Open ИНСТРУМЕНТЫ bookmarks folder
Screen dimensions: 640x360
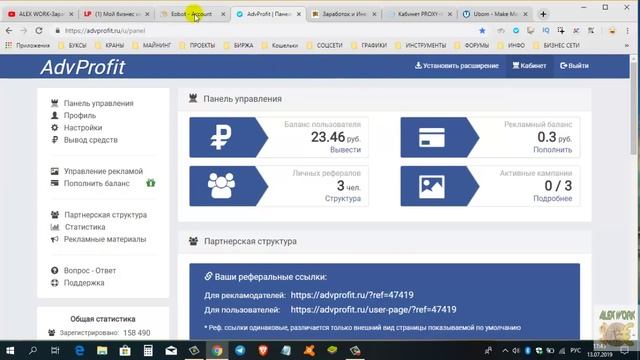coord(420,45)
